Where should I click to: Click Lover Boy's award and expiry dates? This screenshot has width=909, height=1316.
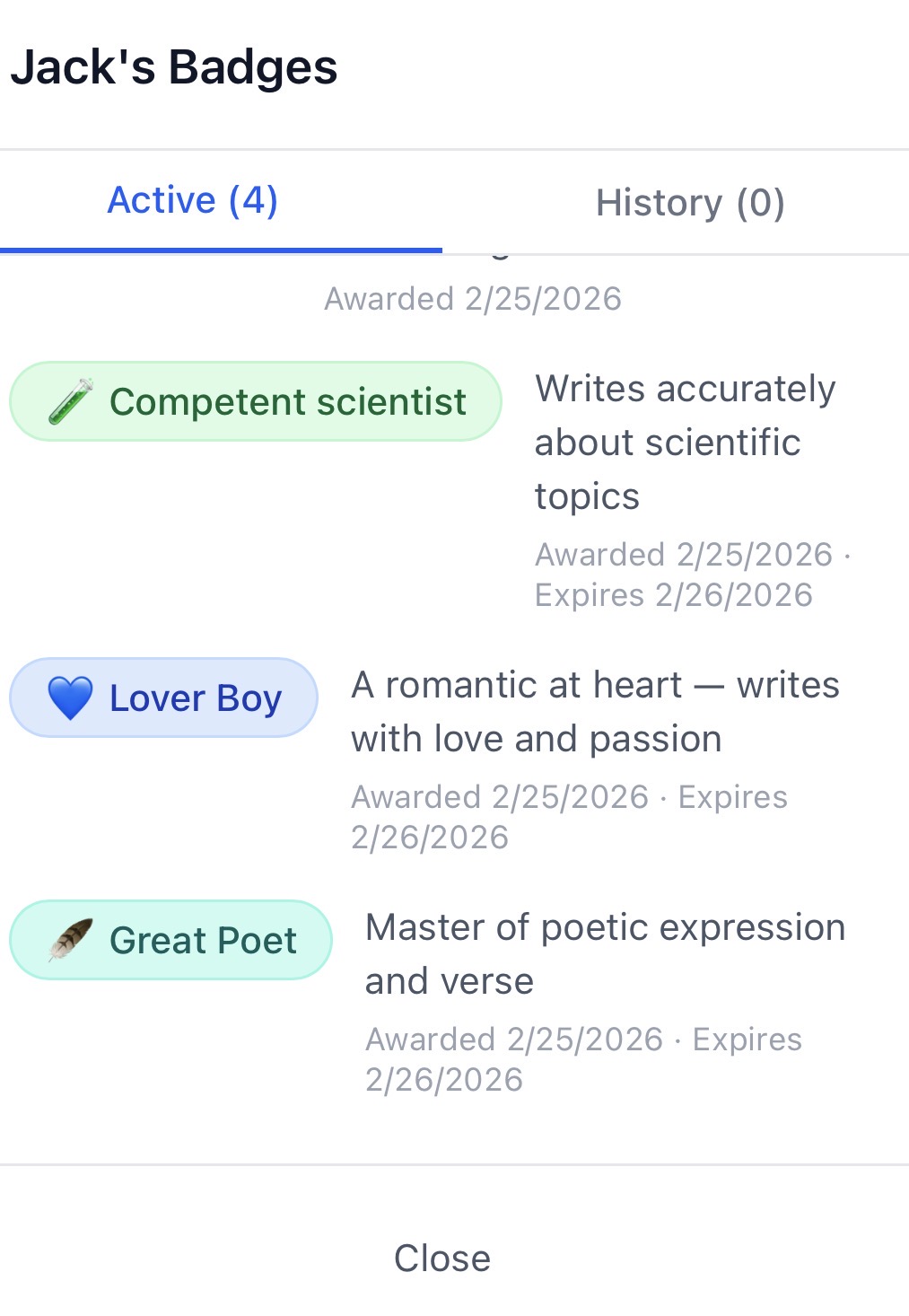(x=569, y=817)
